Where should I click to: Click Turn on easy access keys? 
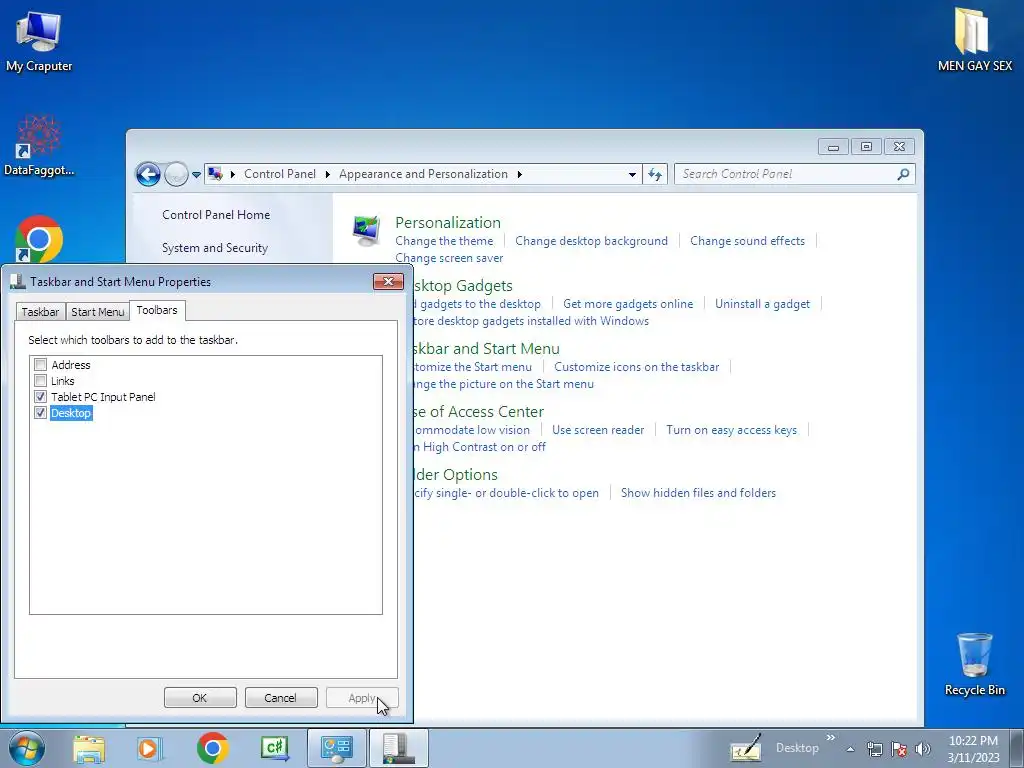731,430
